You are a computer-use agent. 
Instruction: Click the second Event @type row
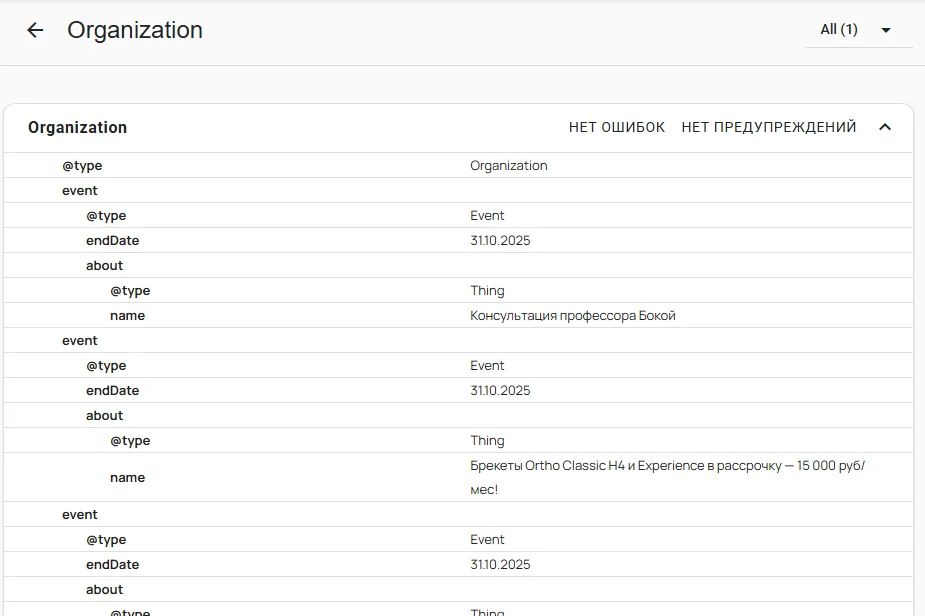458,366
